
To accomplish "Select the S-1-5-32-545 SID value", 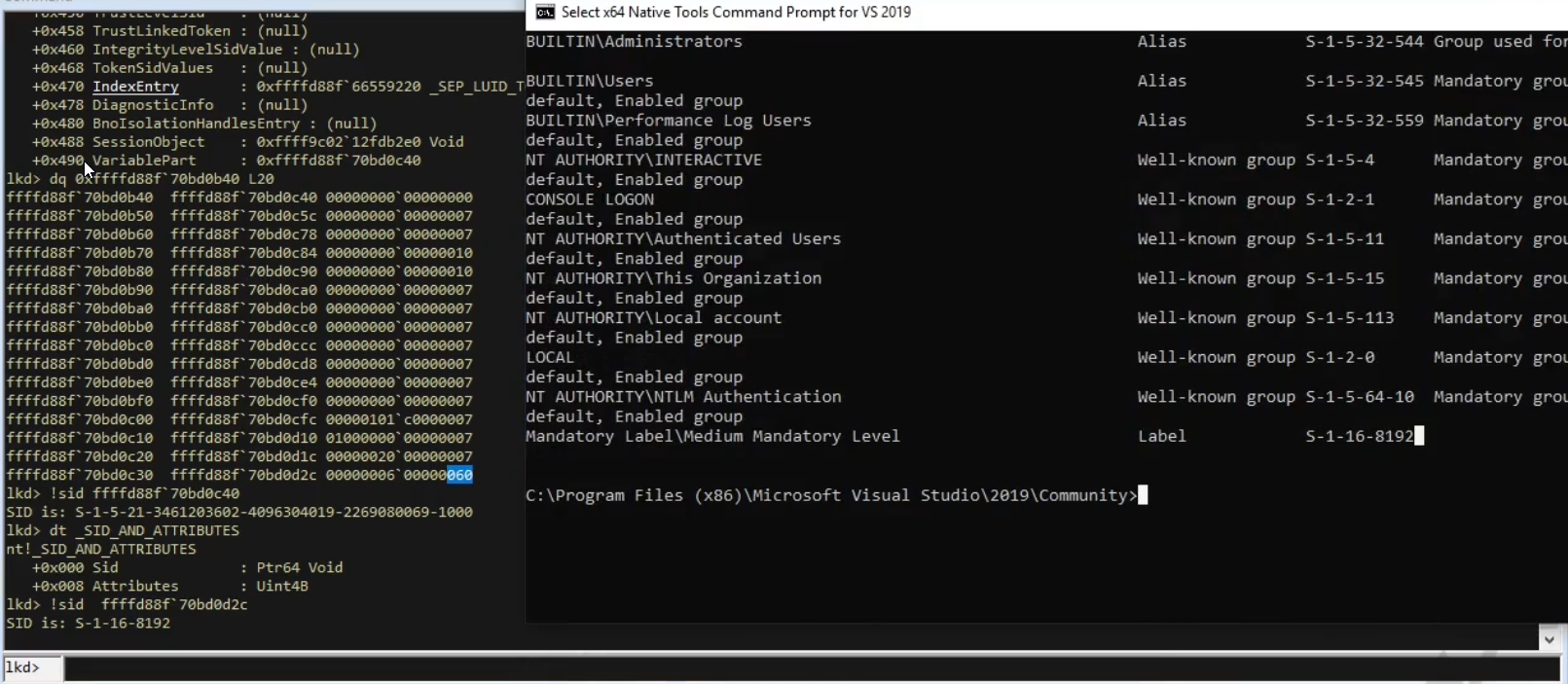I will coord(1365,81).
